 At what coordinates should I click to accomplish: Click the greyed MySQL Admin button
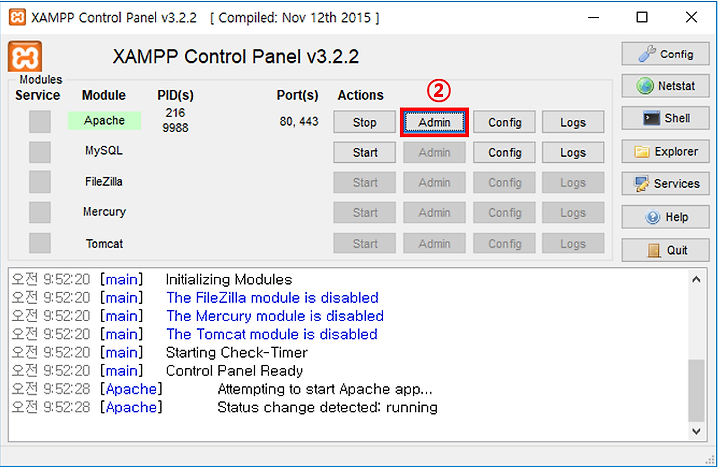coord(434,152)
